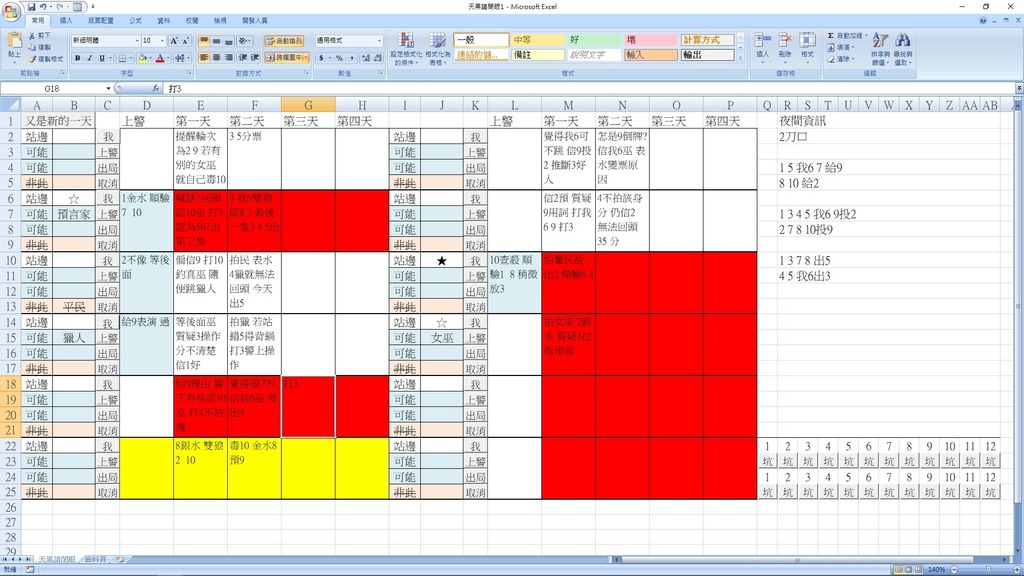1024x576 pixels.
Task: Switch to the 校閱 (Review) tab
Action: [x=192, y=21]
